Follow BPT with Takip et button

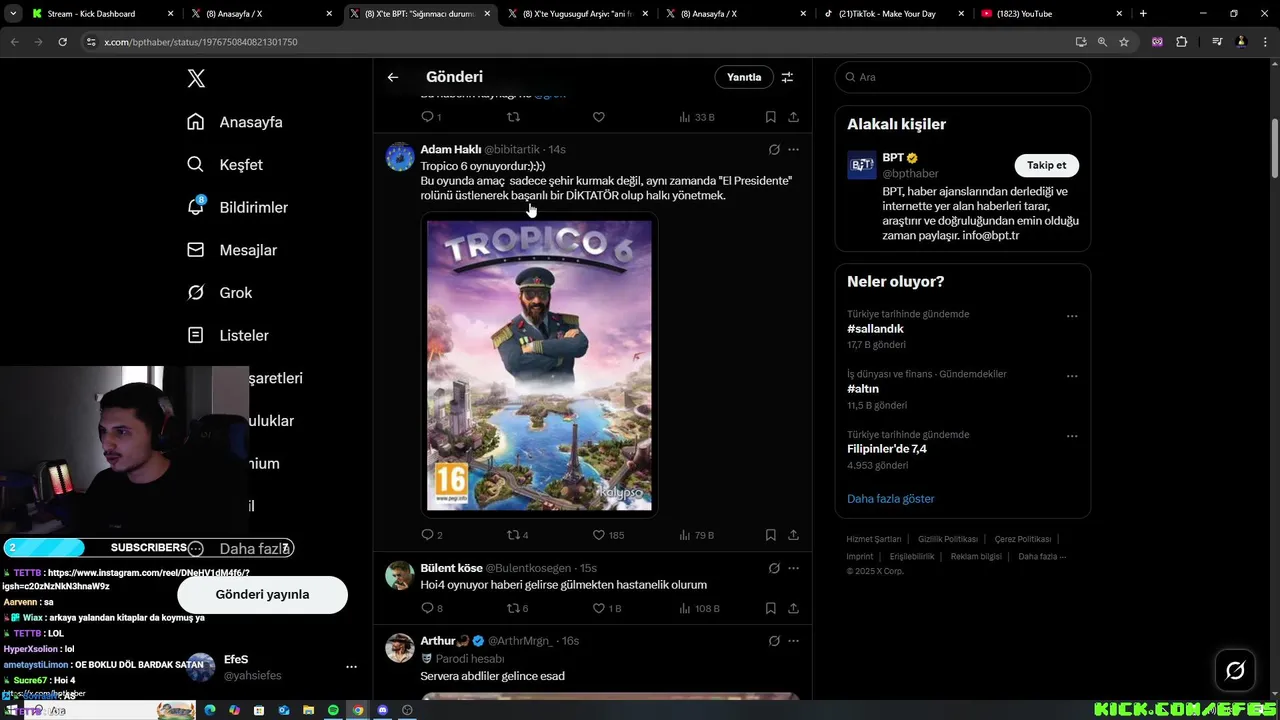(1046, 165)
